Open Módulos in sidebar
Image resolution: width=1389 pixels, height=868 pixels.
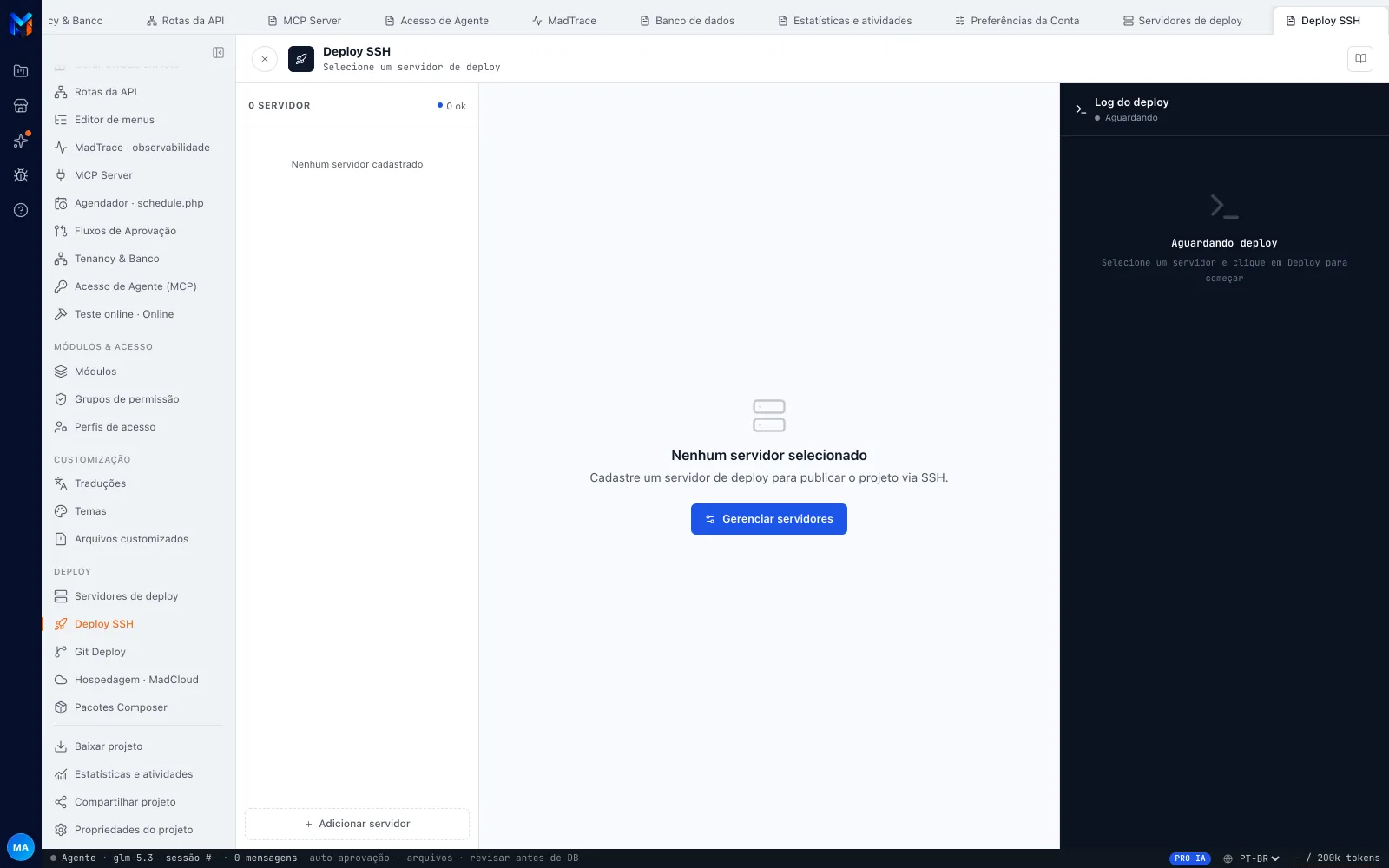(138, 372)
